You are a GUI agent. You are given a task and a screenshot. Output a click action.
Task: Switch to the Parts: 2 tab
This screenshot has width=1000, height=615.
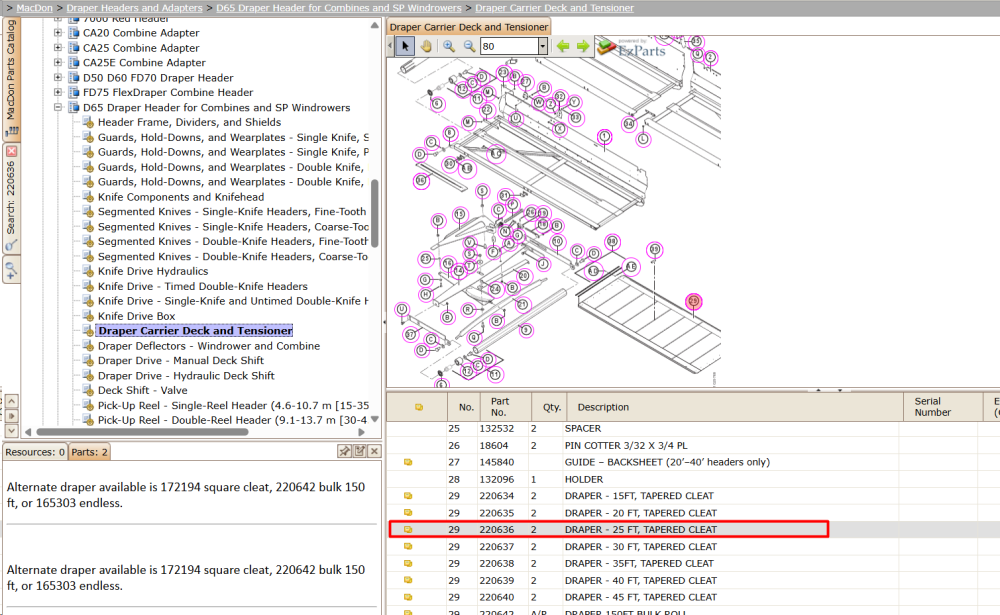coord(89,452)
